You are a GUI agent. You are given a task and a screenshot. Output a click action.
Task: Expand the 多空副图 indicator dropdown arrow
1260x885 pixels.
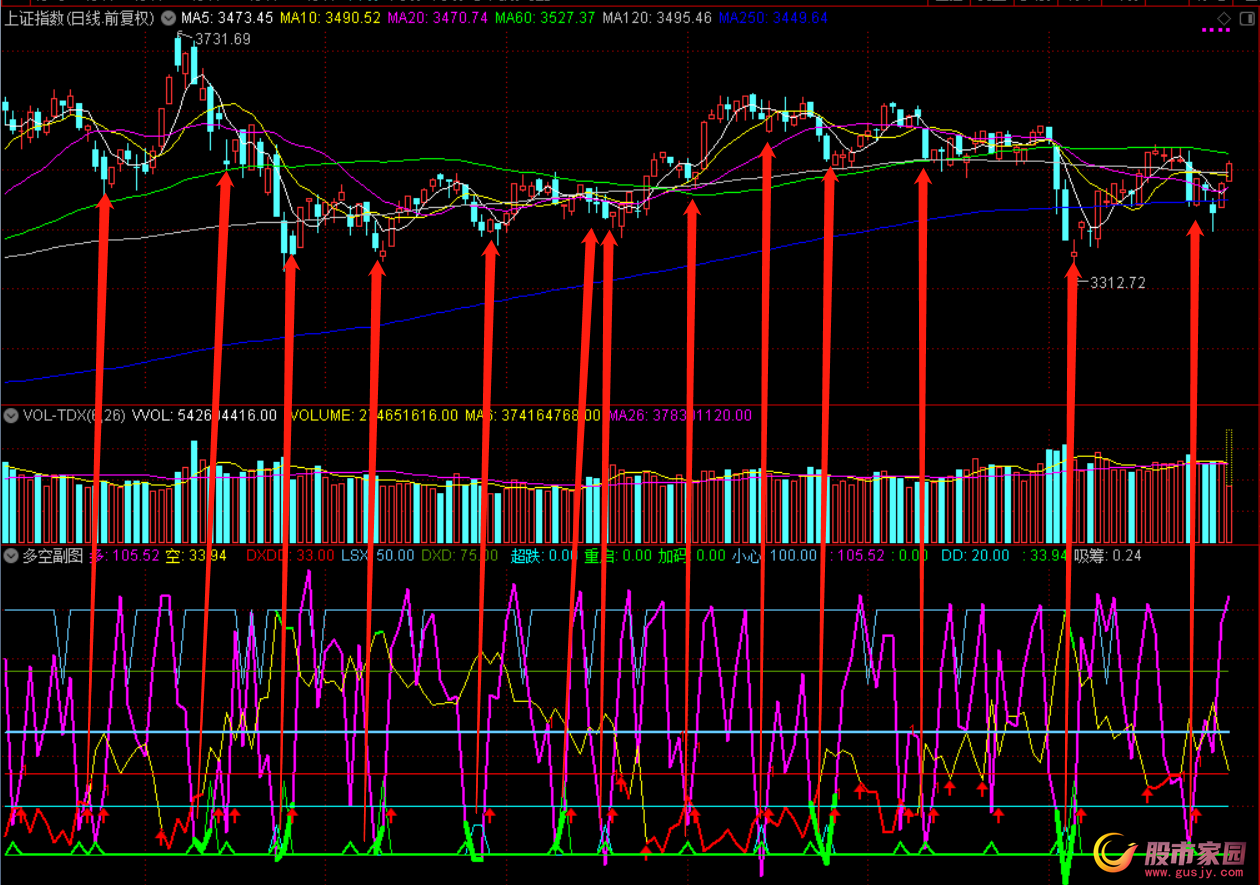point(12,555)
